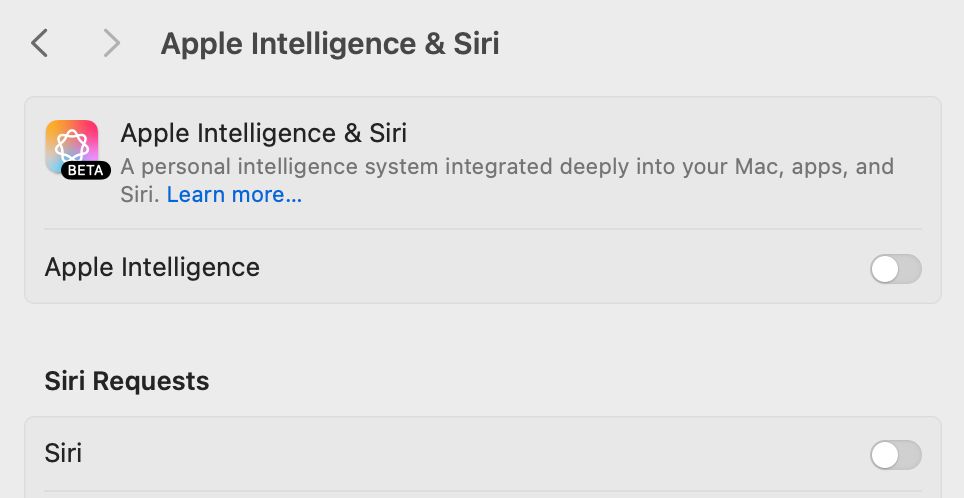The height and width of the screenshot is (498, 964).
Task: Click the "Apple Intelligence" row label
Action: 152,267
